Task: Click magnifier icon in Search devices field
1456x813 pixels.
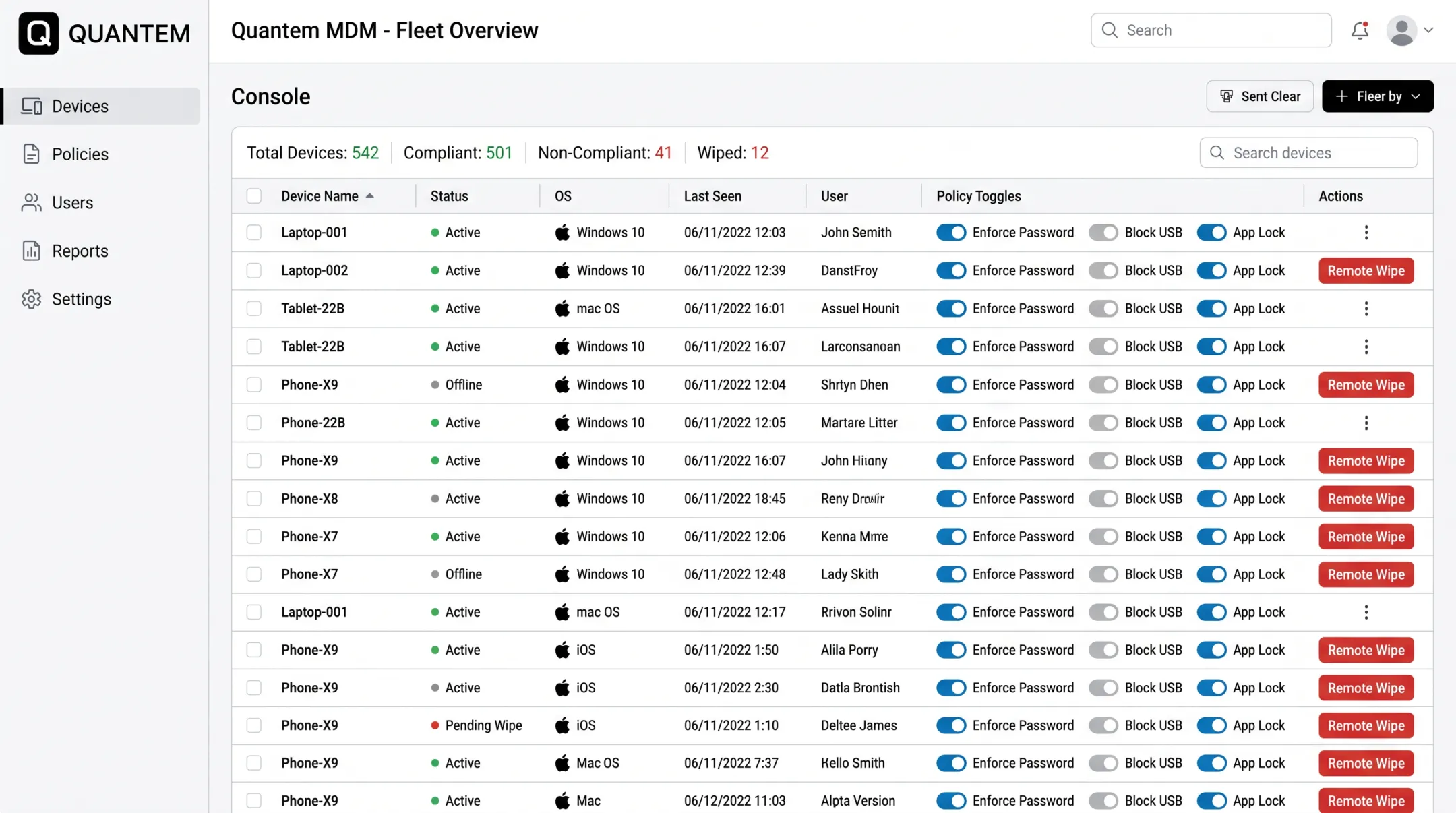Action: 1217,153
